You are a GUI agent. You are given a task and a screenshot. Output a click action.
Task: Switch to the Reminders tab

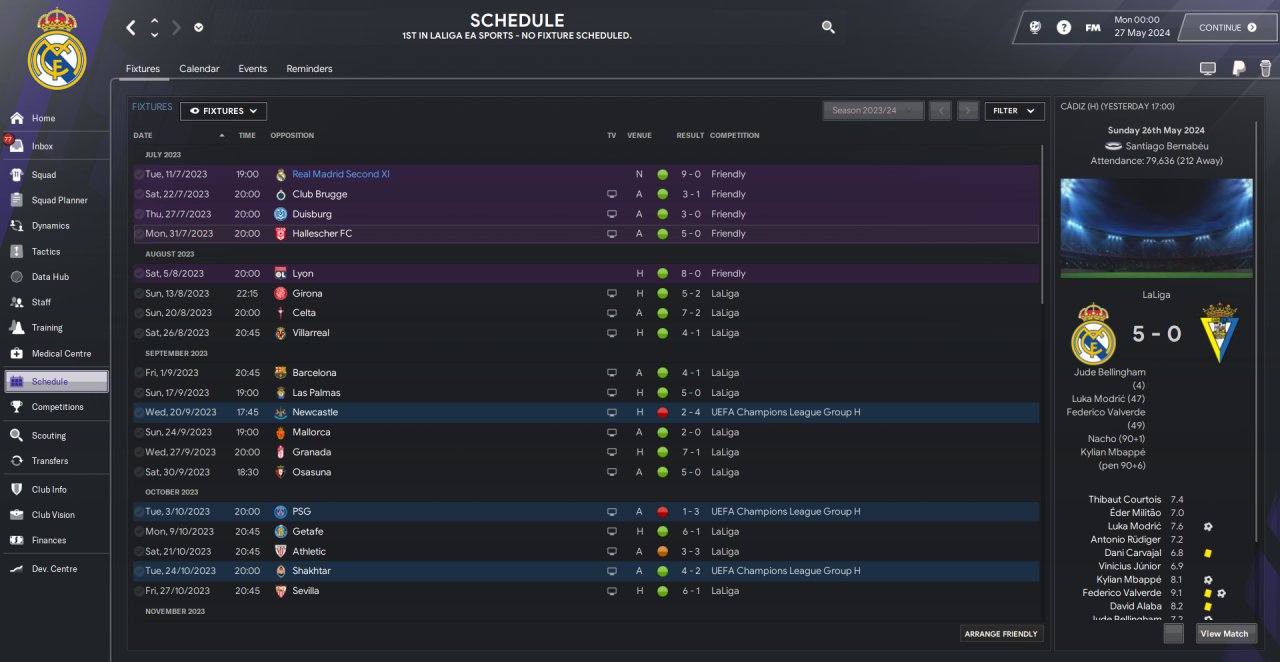tap(309, 69)
